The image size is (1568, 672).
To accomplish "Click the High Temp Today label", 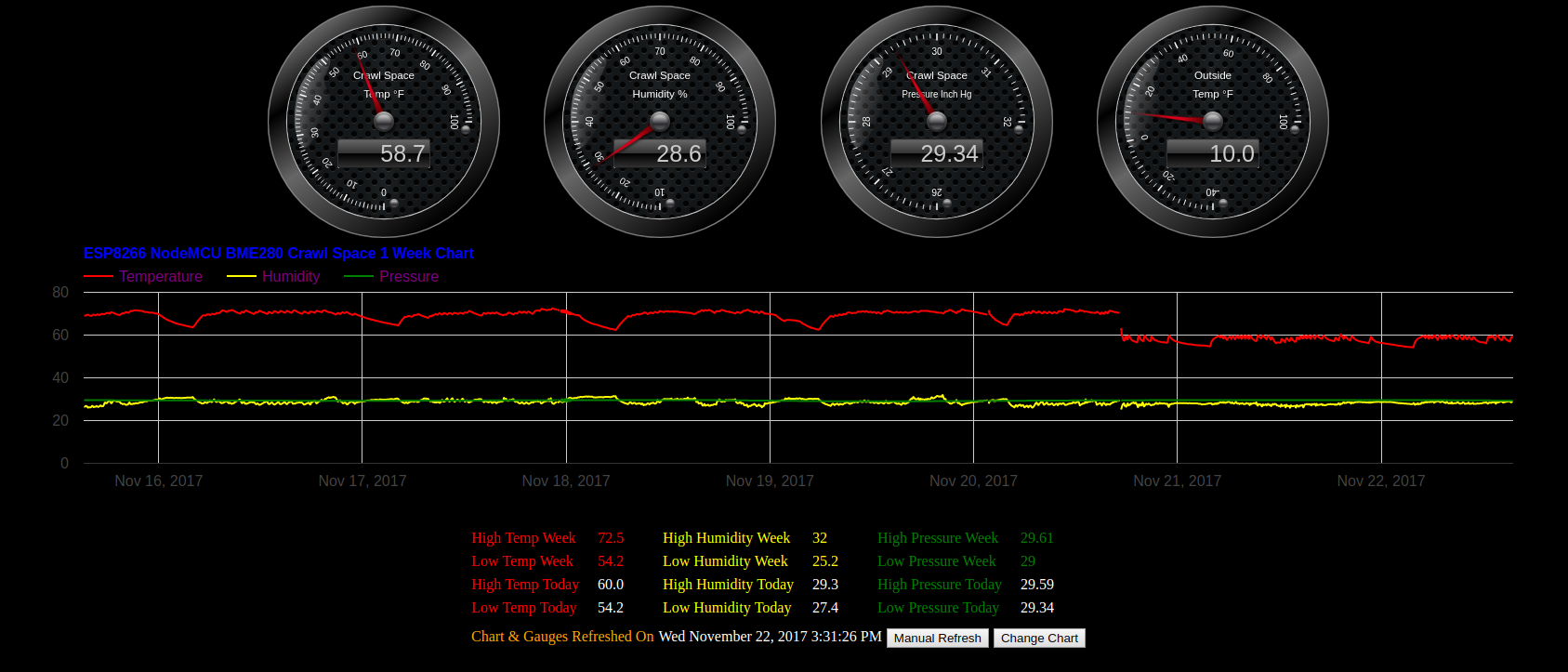I will [525, 585].
